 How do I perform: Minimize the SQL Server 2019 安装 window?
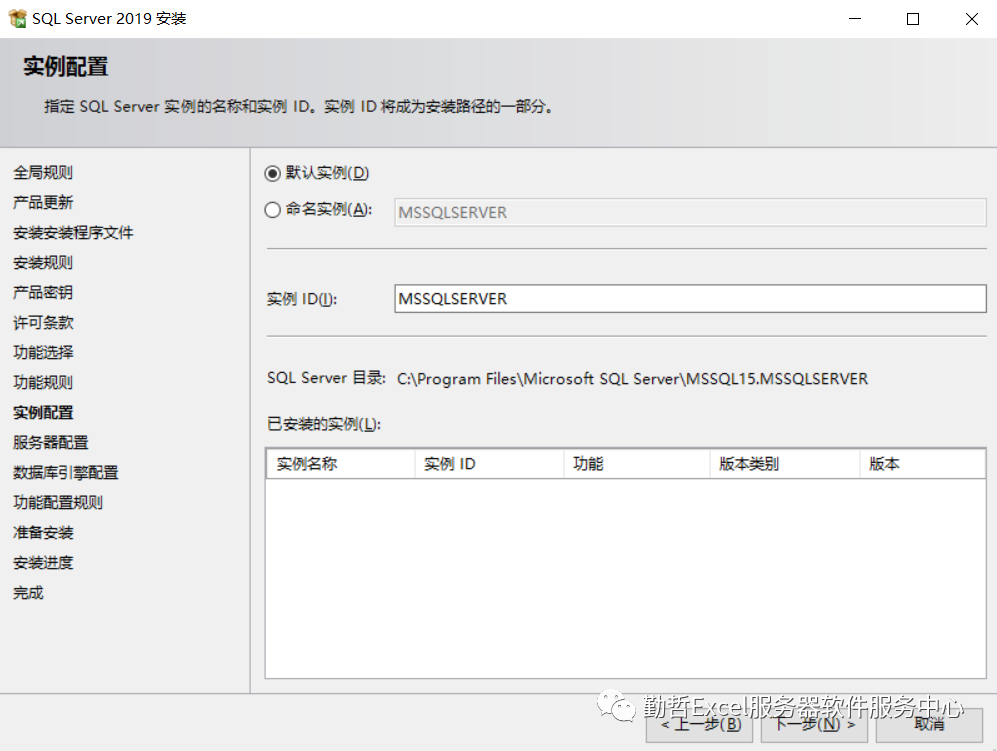tap(855, 18)
